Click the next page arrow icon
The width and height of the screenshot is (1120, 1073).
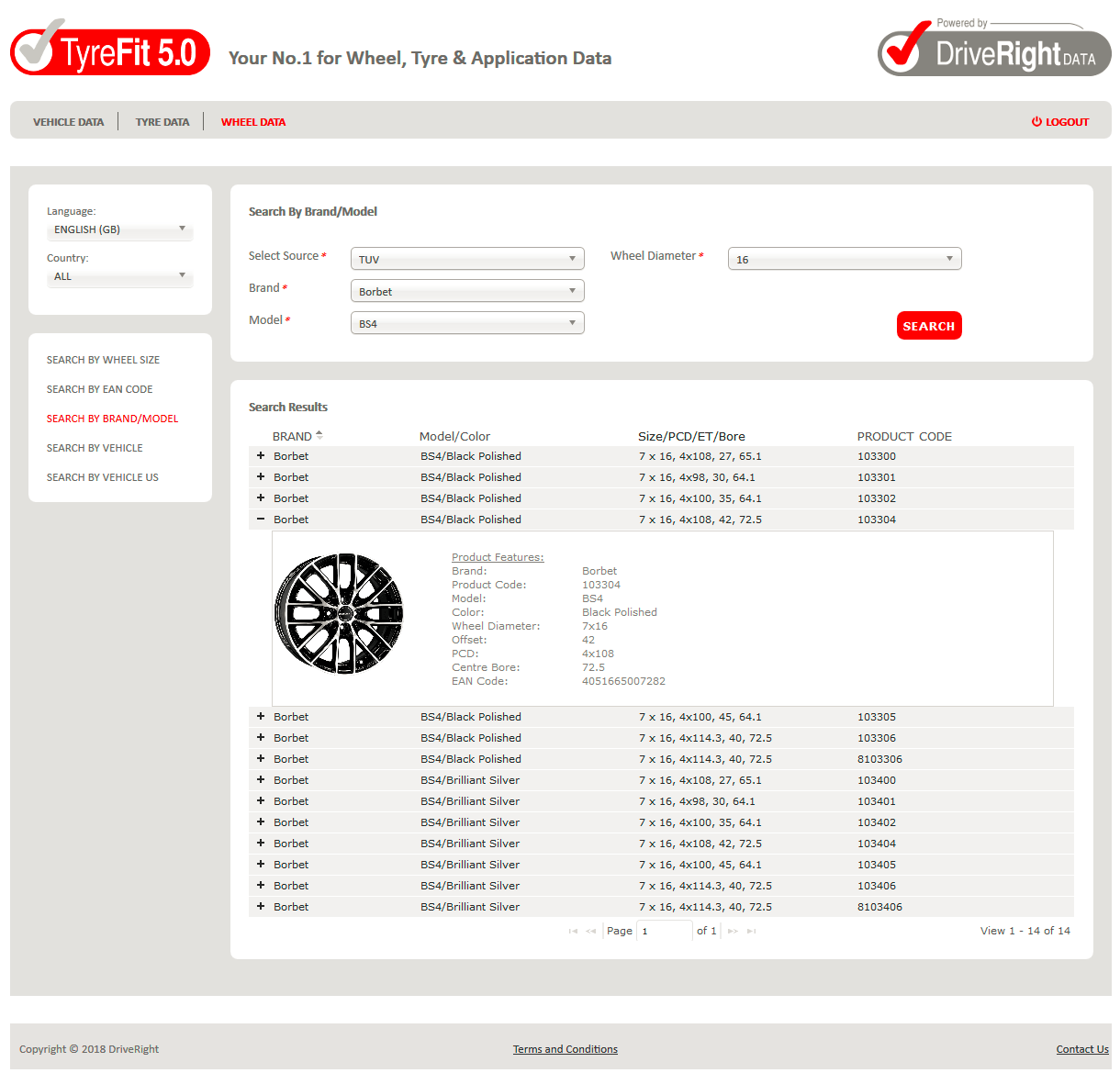(732, 930)
